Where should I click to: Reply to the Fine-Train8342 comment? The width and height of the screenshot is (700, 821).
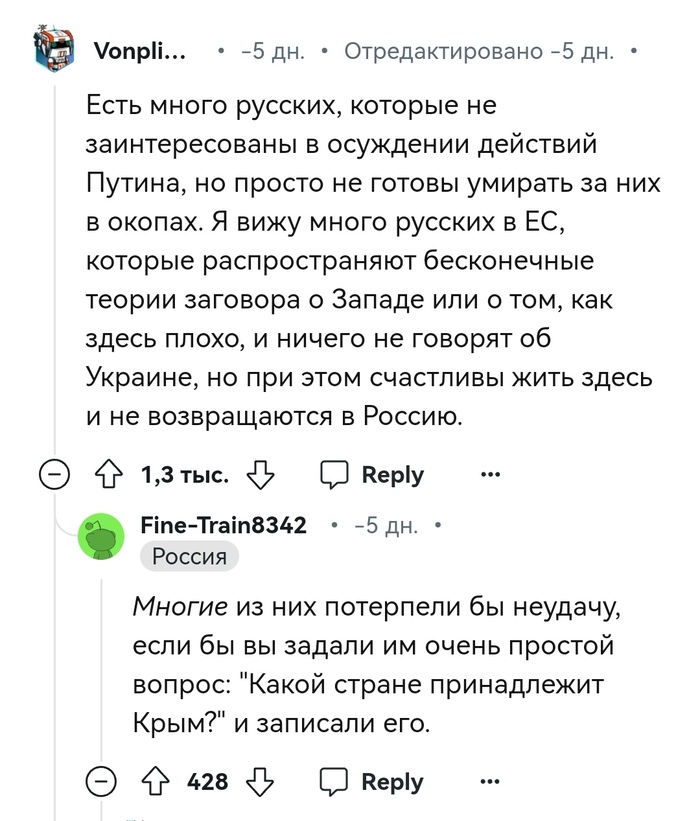click(372, 781)
